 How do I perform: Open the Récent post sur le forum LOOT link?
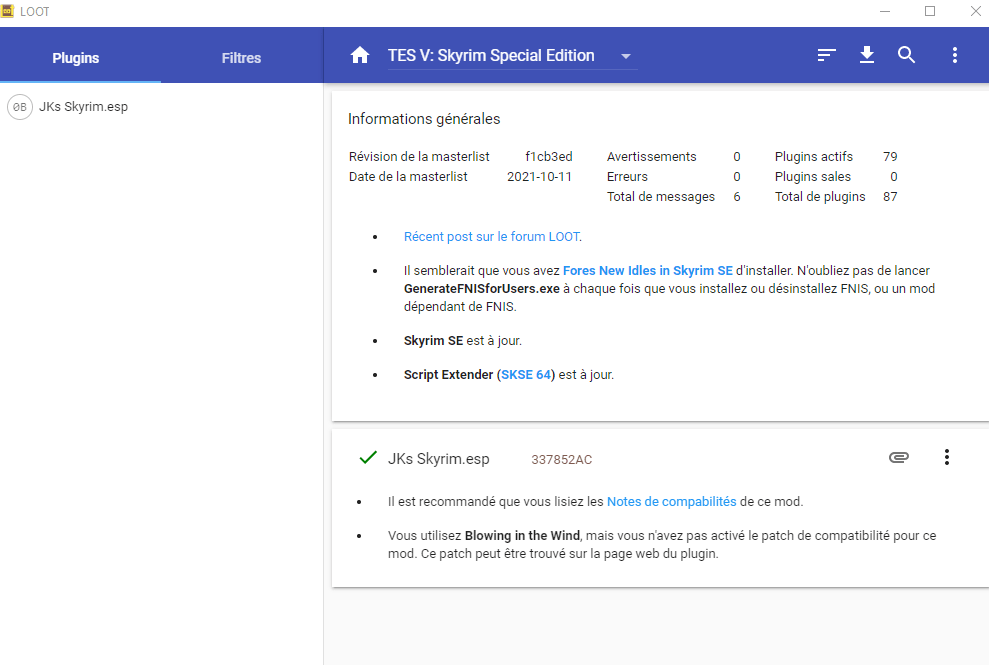[x=491, y=237]
